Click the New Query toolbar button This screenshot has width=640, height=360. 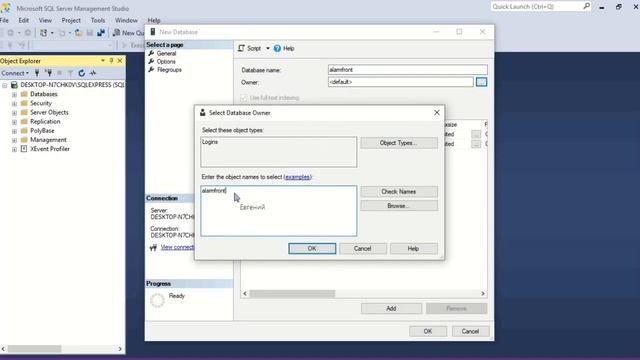[128, 33]
